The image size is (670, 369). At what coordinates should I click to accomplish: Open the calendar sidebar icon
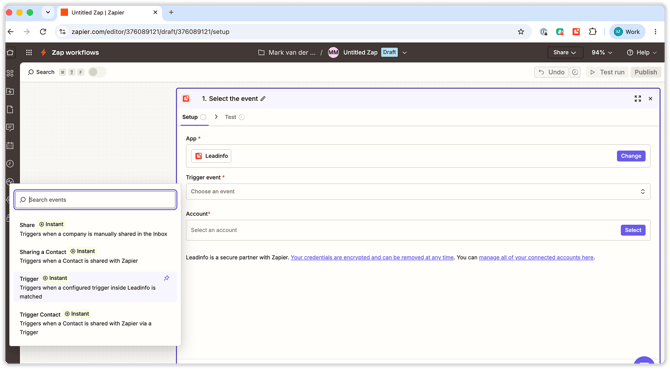[10, 145]
